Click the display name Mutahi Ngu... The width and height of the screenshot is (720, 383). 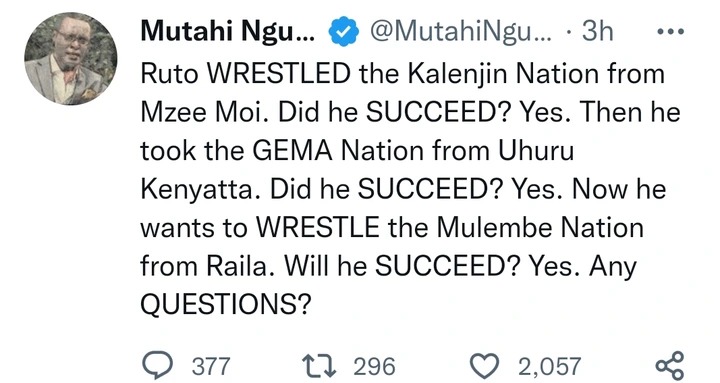(228, 31)
